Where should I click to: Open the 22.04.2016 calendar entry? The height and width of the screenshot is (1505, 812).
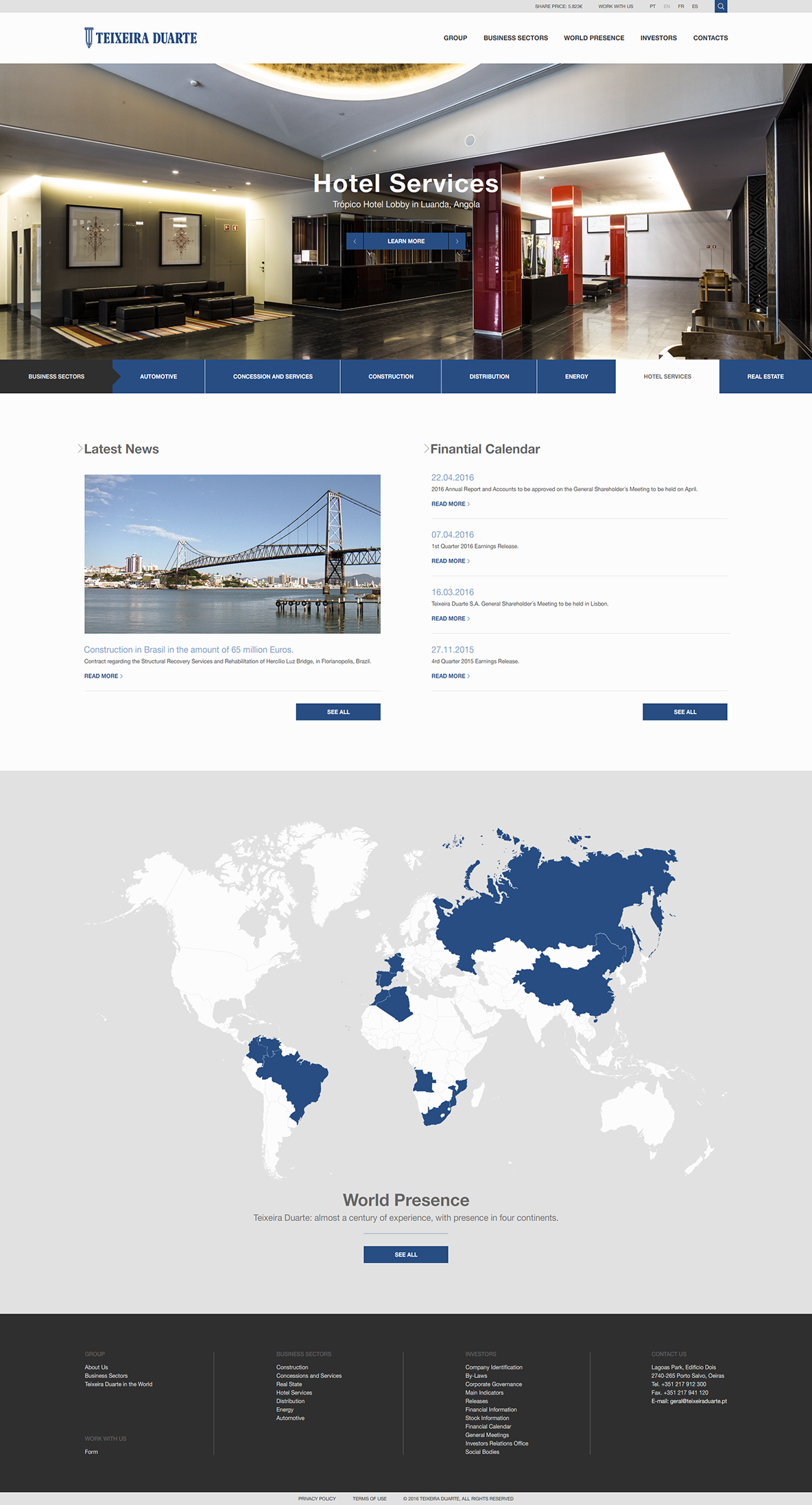453,477
